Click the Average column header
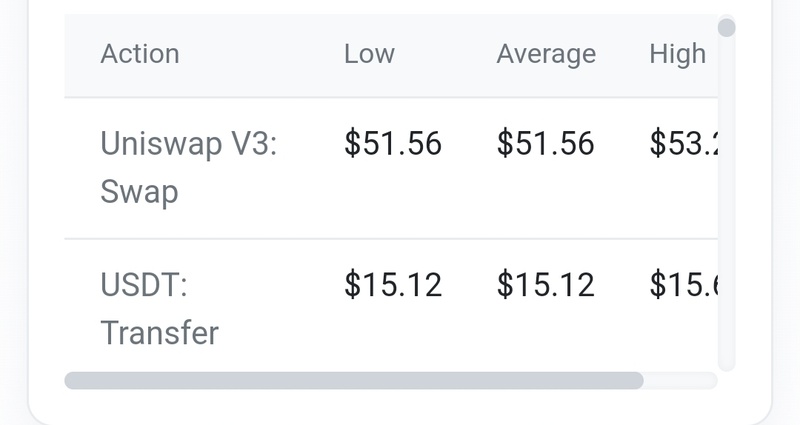 coord(546,54)
